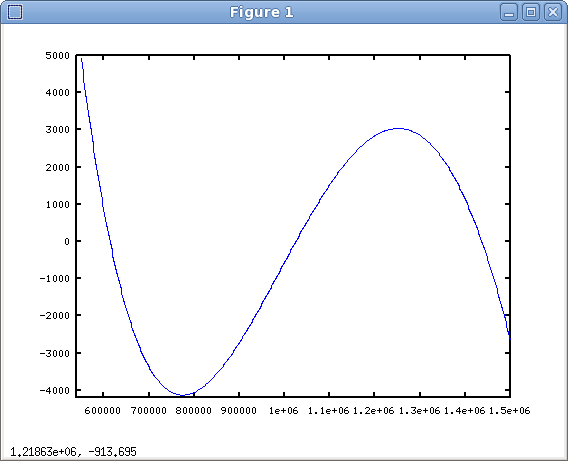
Task: Click x-axis label 700000
Action: pyautogui.click(x=149, y=411)
